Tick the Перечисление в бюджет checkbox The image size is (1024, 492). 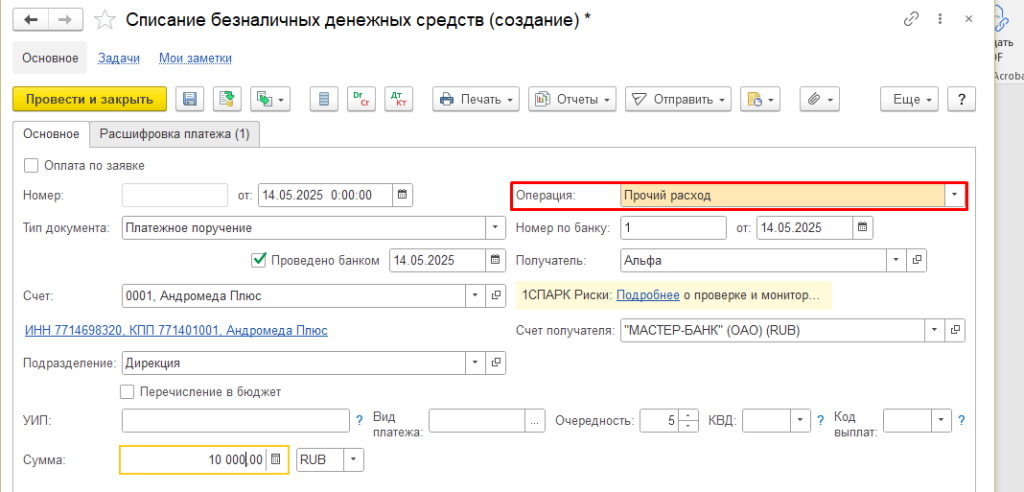pyautogui.click(x=127, y=391)
